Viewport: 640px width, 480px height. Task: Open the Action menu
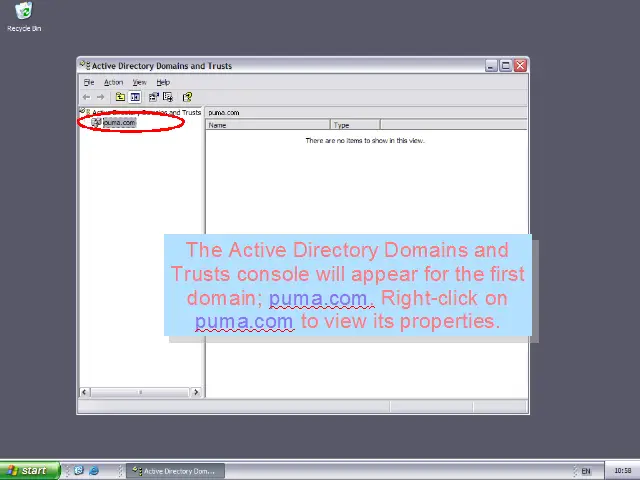[x=113, y=82]
